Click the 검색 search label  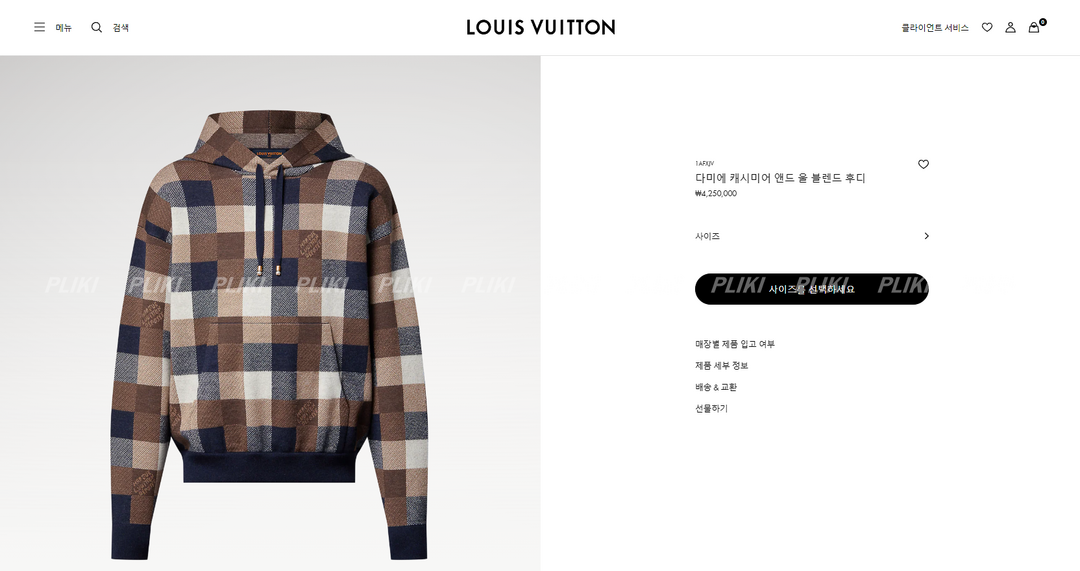tap(121, 28)
